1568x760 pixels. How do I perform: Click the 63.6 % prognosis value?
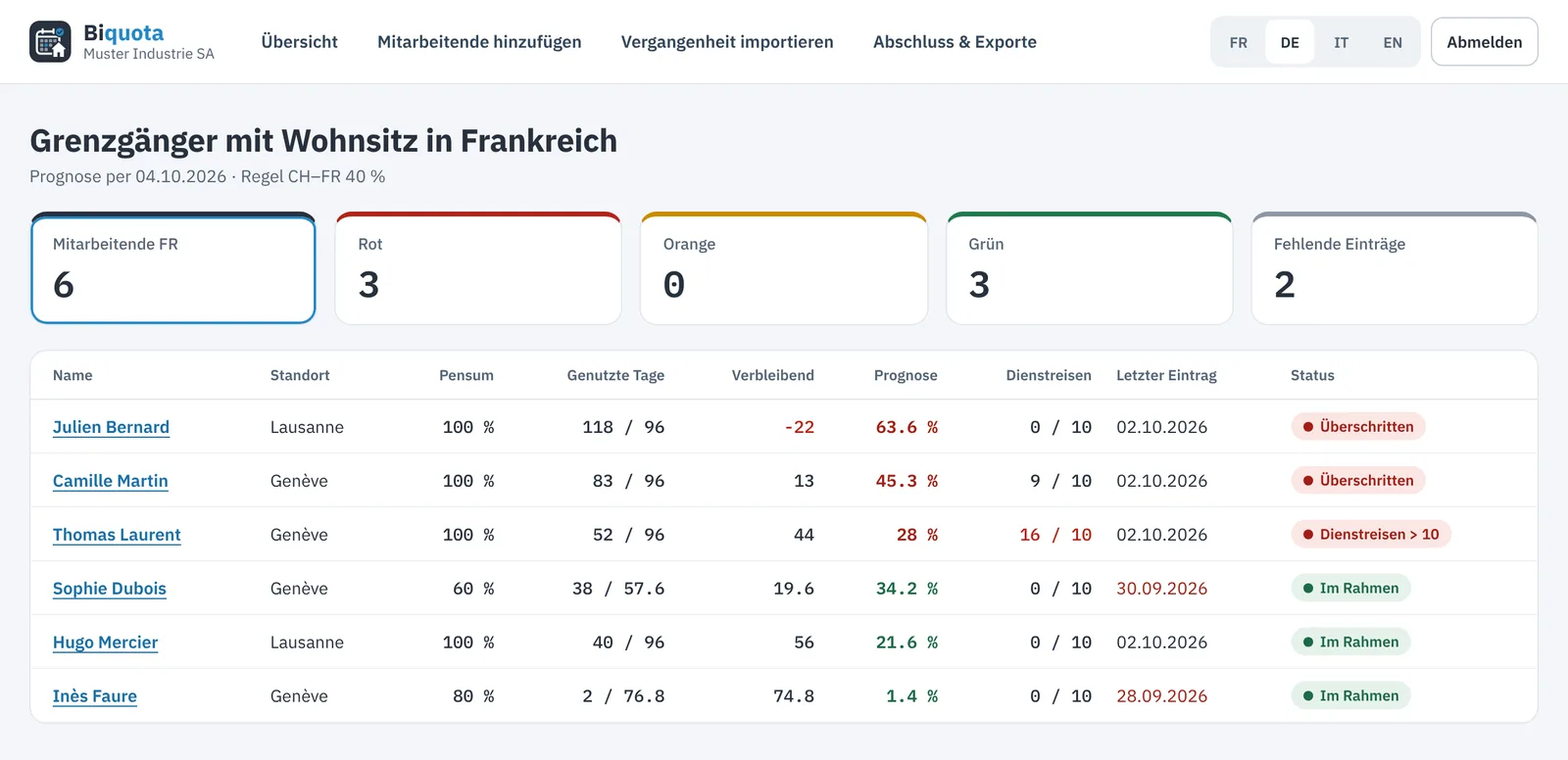[x=906, y=427]
